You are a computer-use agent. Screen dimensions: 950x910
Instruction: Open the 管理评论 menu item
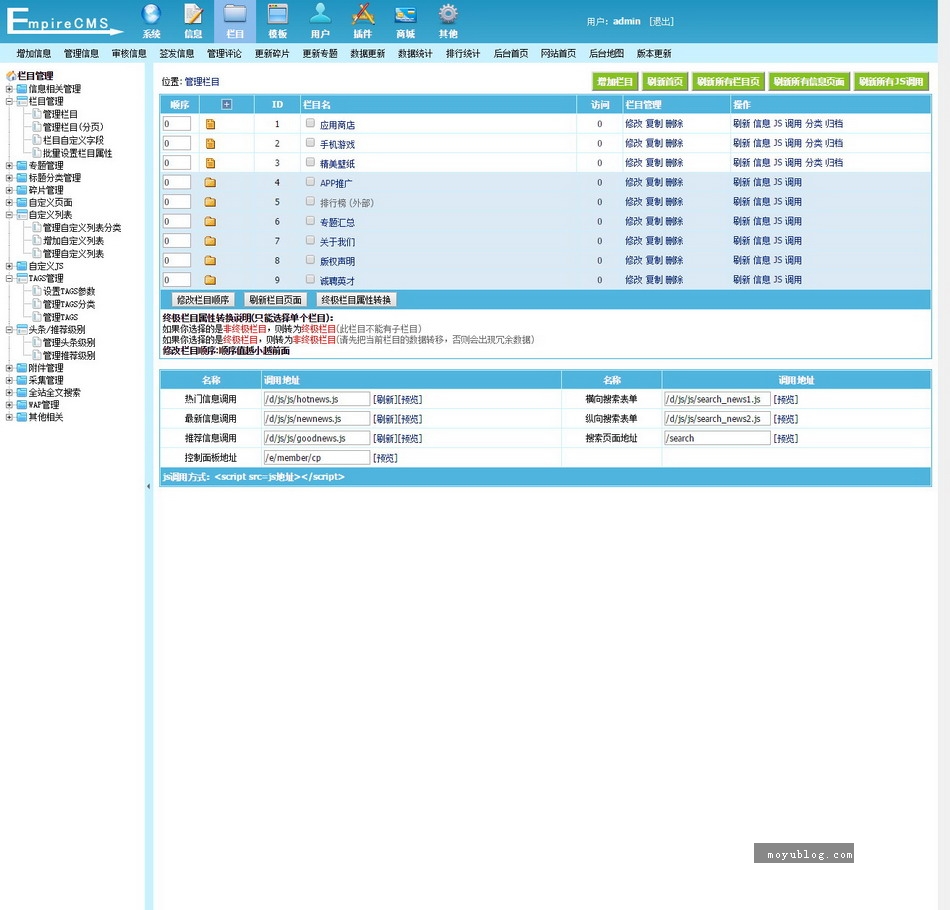click(224, 53)
